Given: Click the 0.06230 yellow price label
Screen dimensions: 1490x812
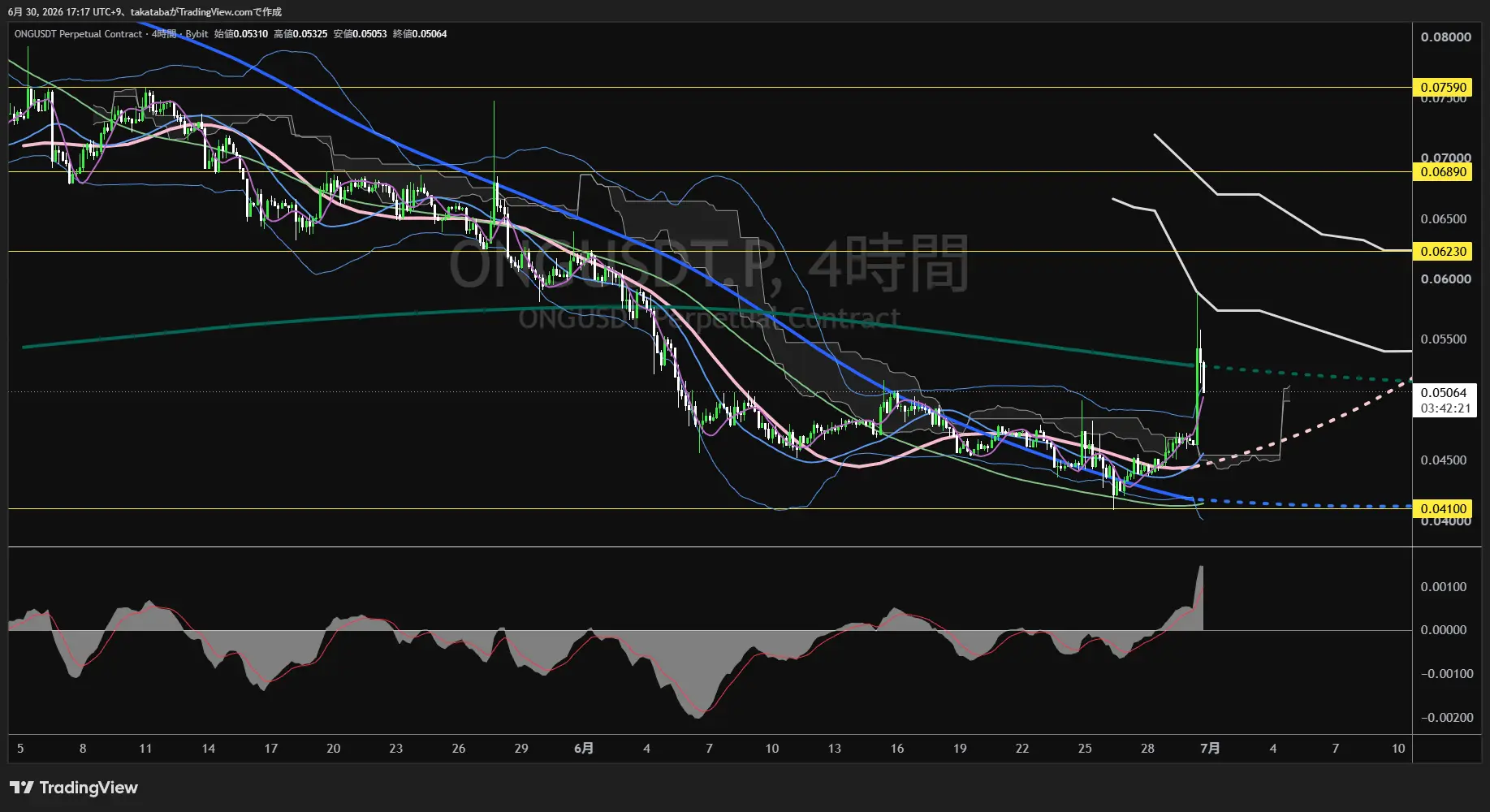Looking at the screenshot, I should pos(1443,252).
